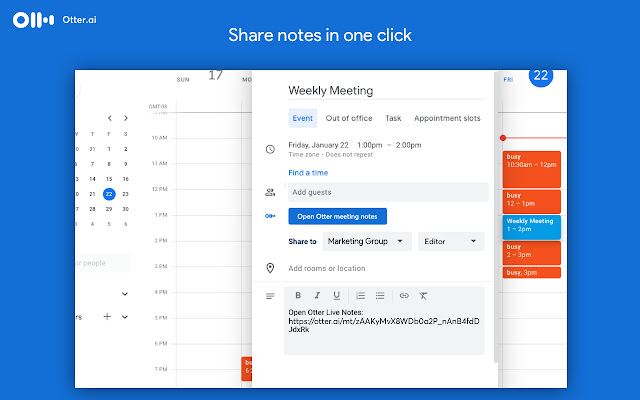The height and width of the screenshot is (400, 640).
Task: Select day 15 in the mini calendar
Action: click(x=109, y=179)
